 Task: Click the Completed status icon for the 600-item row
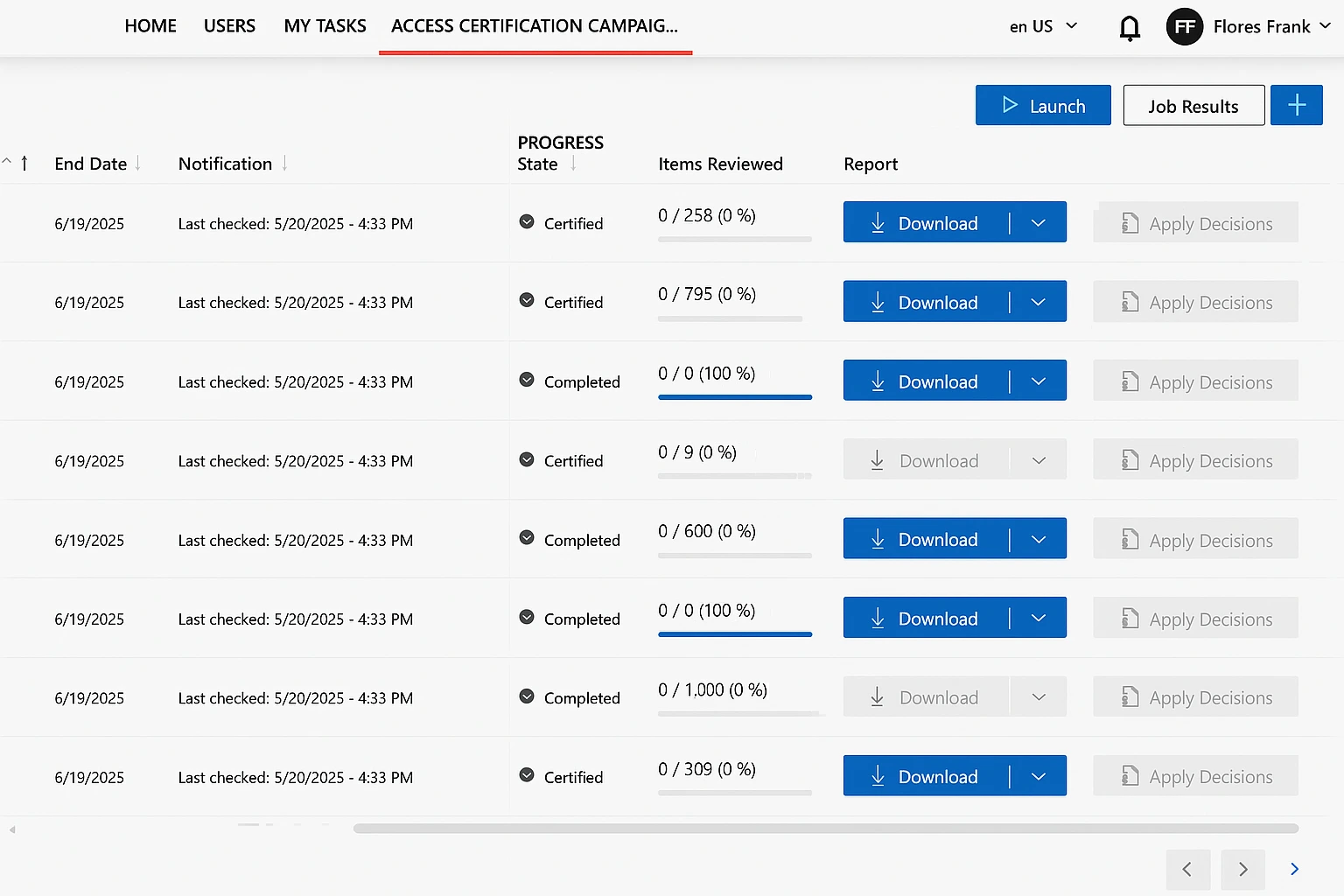pos(526,540)
